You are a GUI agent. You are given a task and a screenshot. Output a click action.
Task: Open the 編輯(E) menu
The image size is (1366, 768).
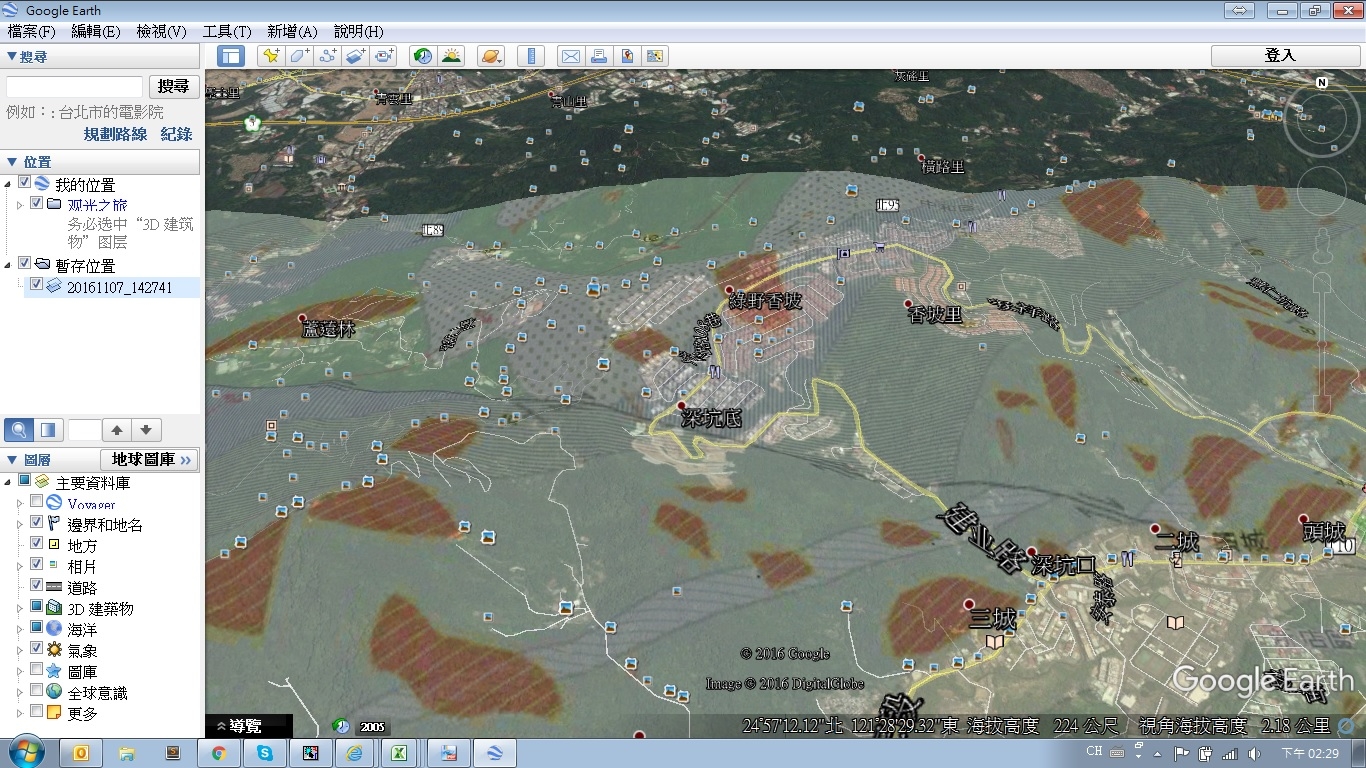click(96, 32)
